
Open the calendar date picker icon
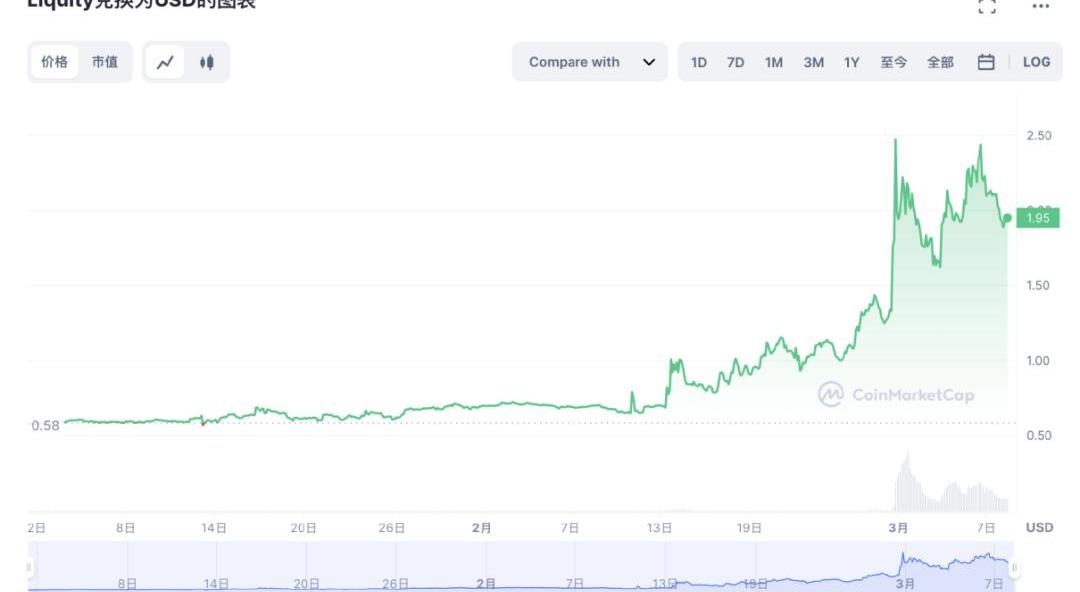986,62
